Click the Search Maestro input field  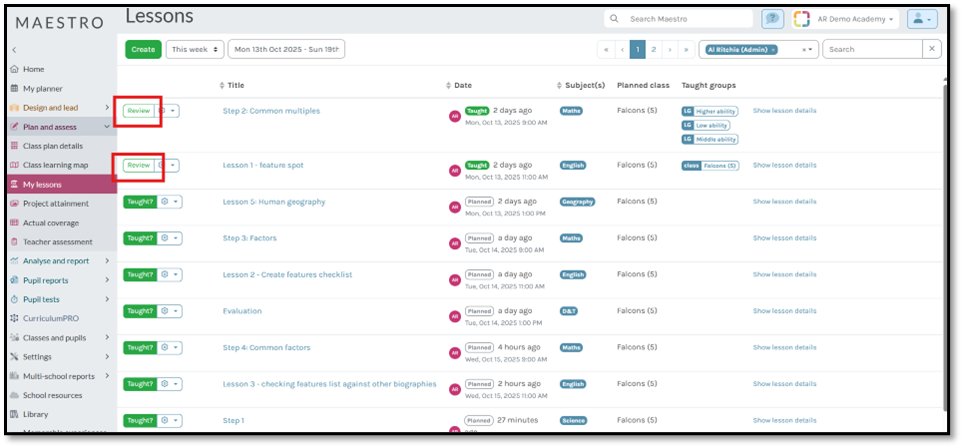click(688, 19)
